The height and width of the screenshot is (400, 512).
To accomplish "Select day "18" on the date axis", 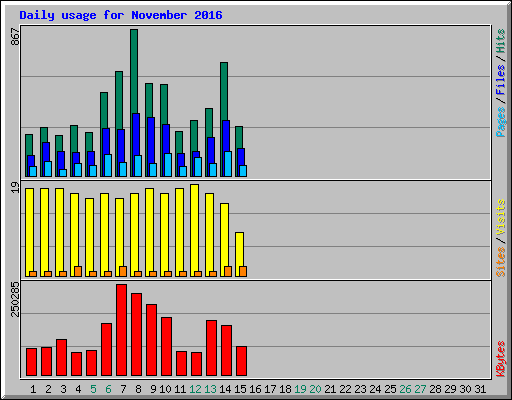I will tap(285, 389).
